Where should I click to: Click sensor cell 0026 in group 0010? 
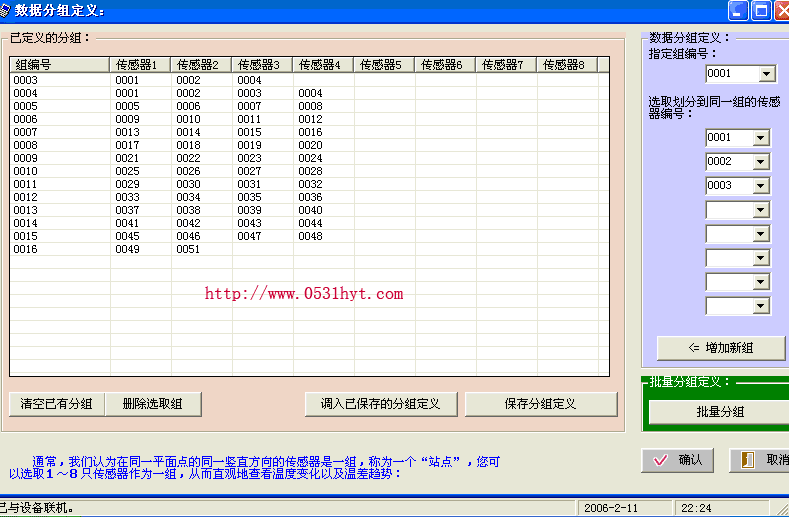[x=188, y=171]
